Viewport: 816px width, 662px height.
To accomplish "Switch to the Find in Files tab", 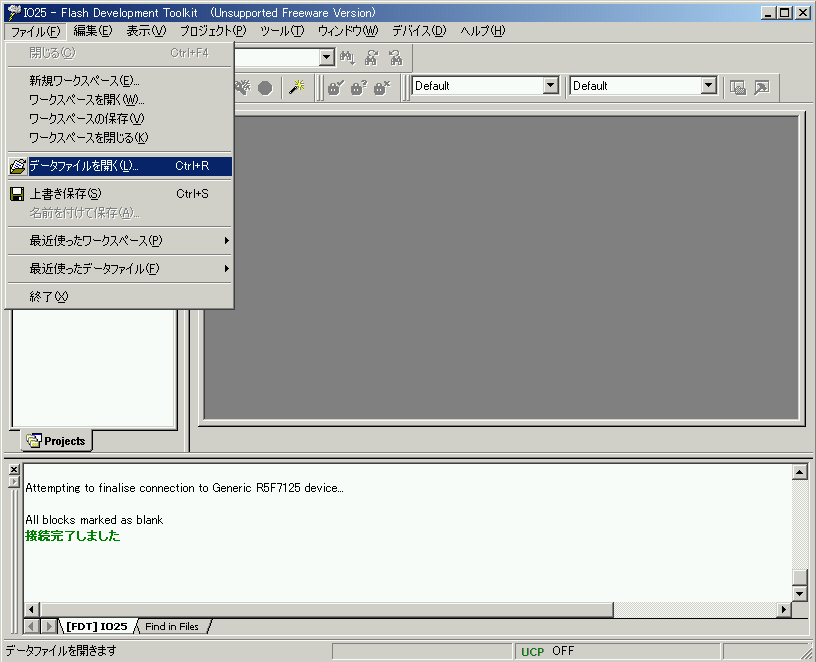I will click(x=172, y=627).
